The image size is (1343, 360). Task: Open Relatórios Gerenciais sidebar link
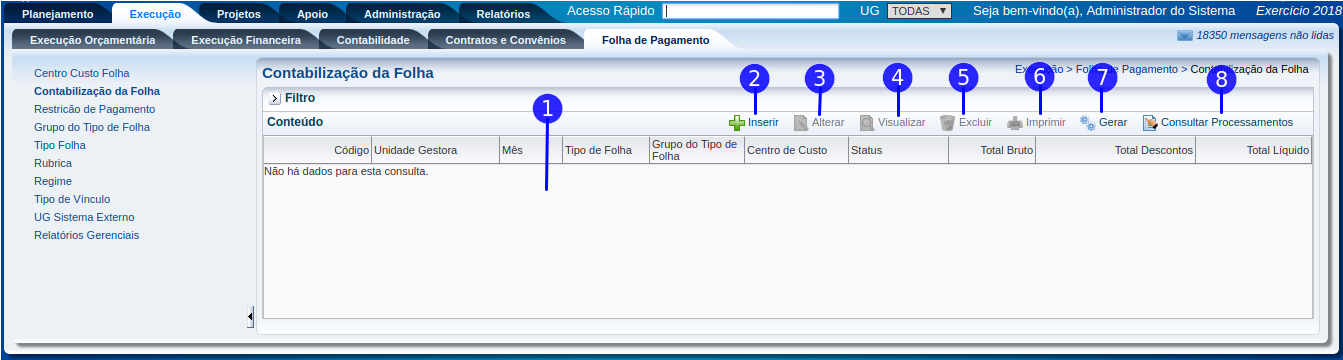[87, 235]
